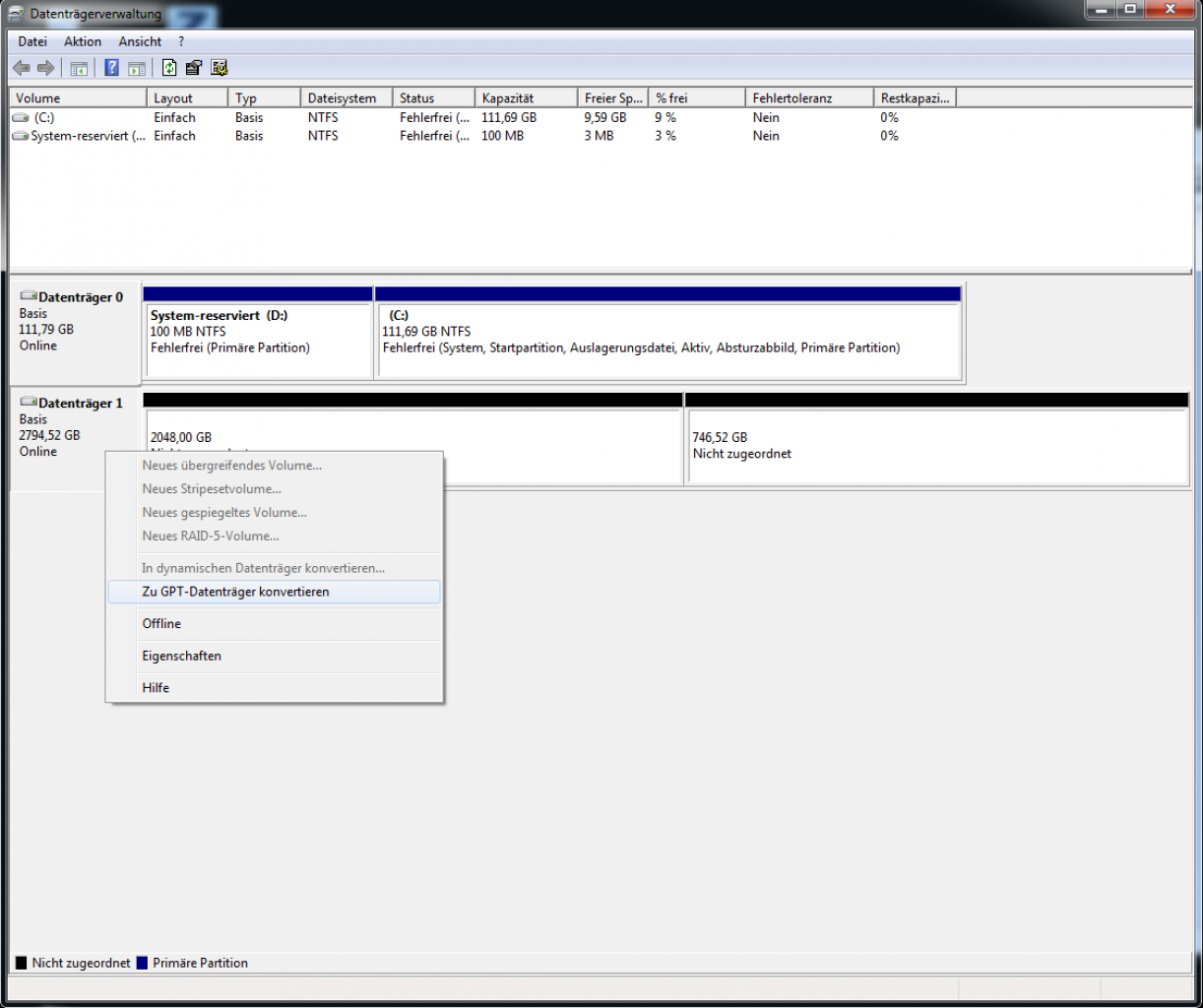Click the black Nicht zugeordnet legend swatch

click(x=22, y=963)
